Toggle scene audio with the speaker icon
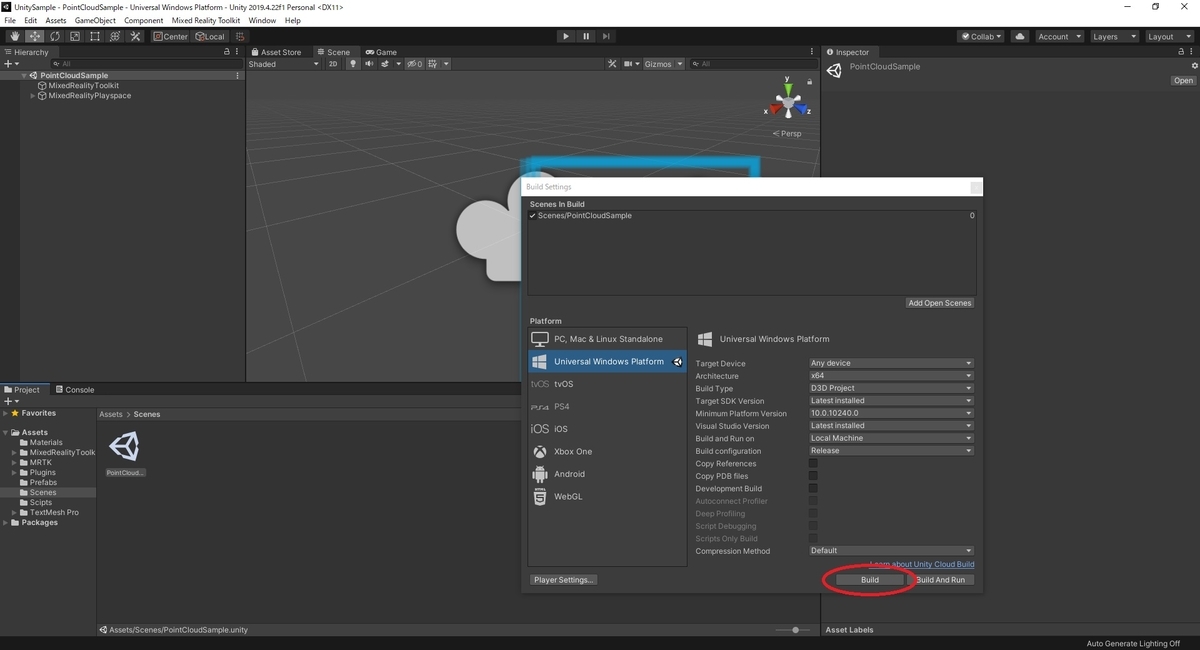Viewport: 1200px width, 650px height. pos(369,64)
